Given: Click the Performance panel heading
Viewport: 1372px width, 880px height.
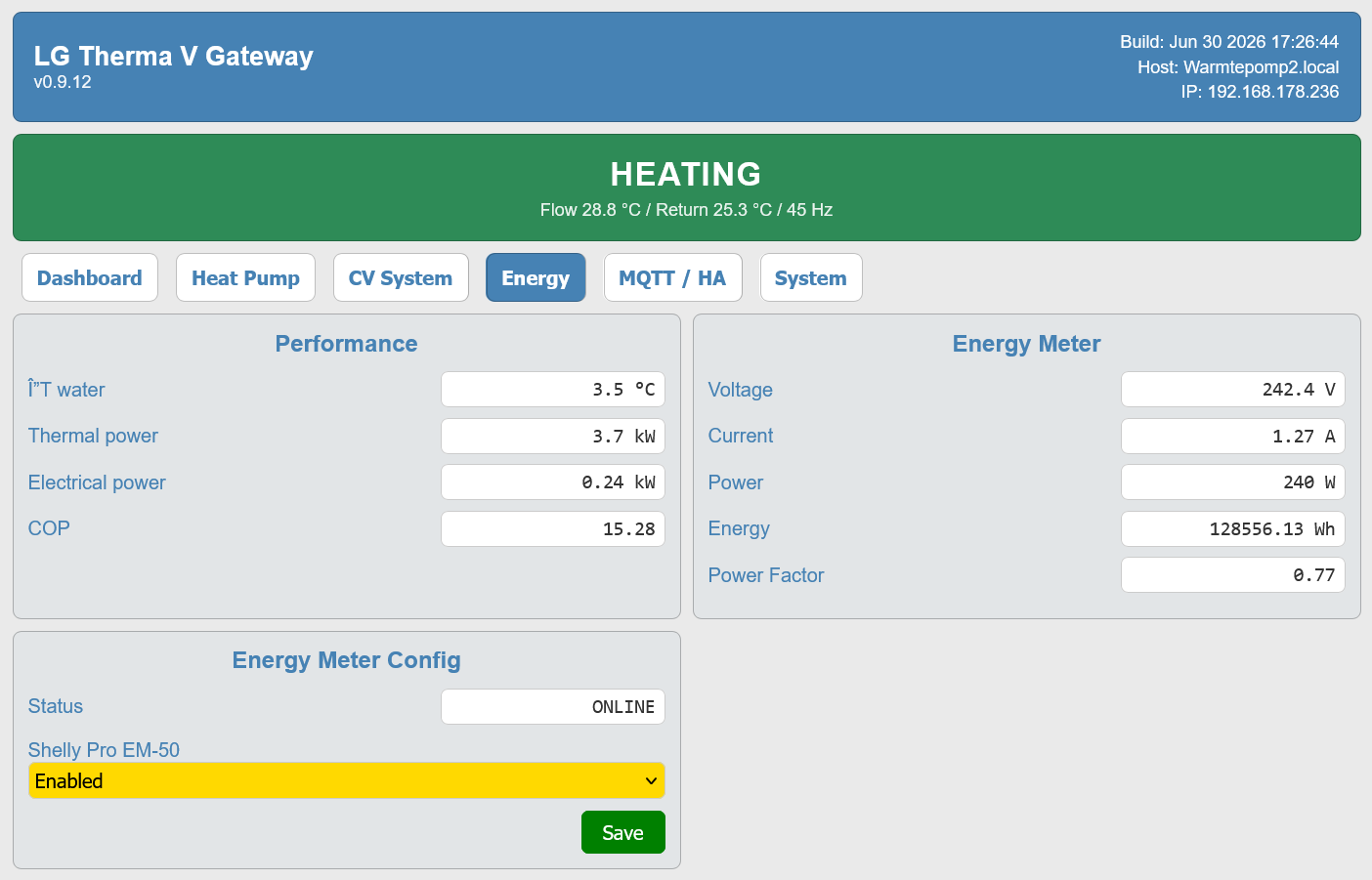Looking at the screenshot, I should tap(347, 344).
